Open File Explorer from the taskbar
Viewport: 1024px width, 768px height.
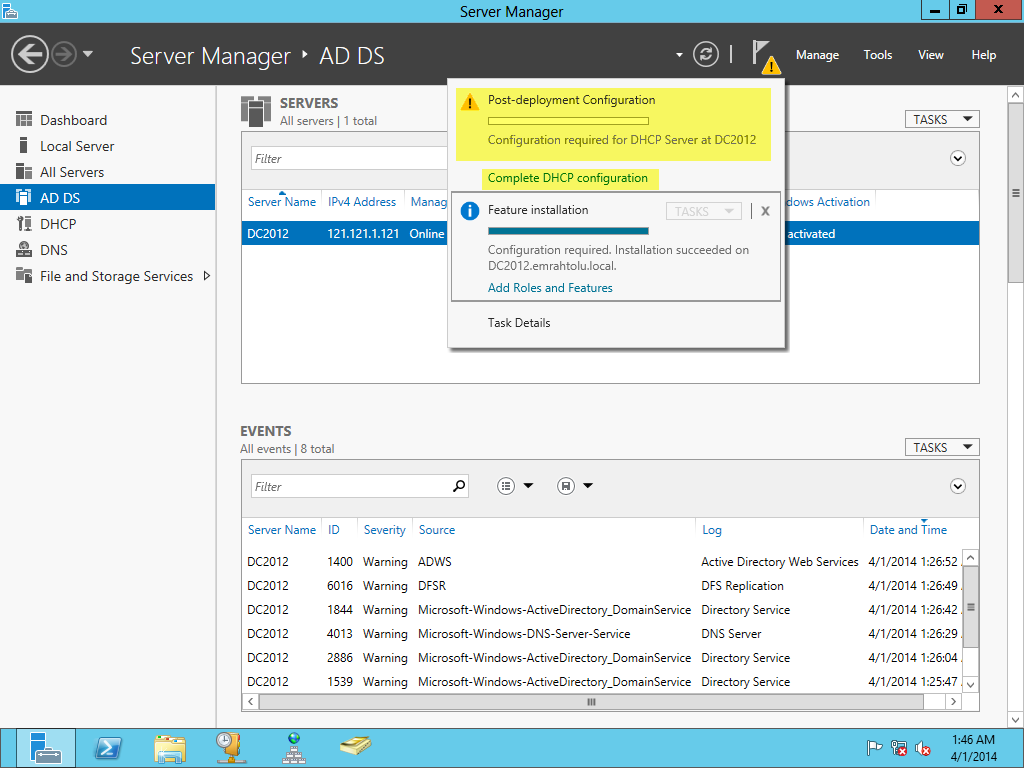170,748
